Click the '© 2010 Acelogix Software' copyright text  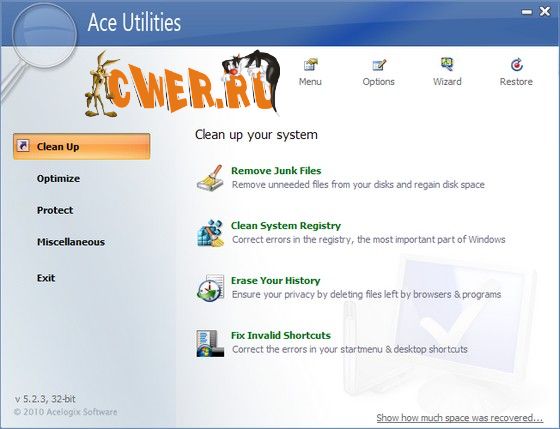click(65, 412)
